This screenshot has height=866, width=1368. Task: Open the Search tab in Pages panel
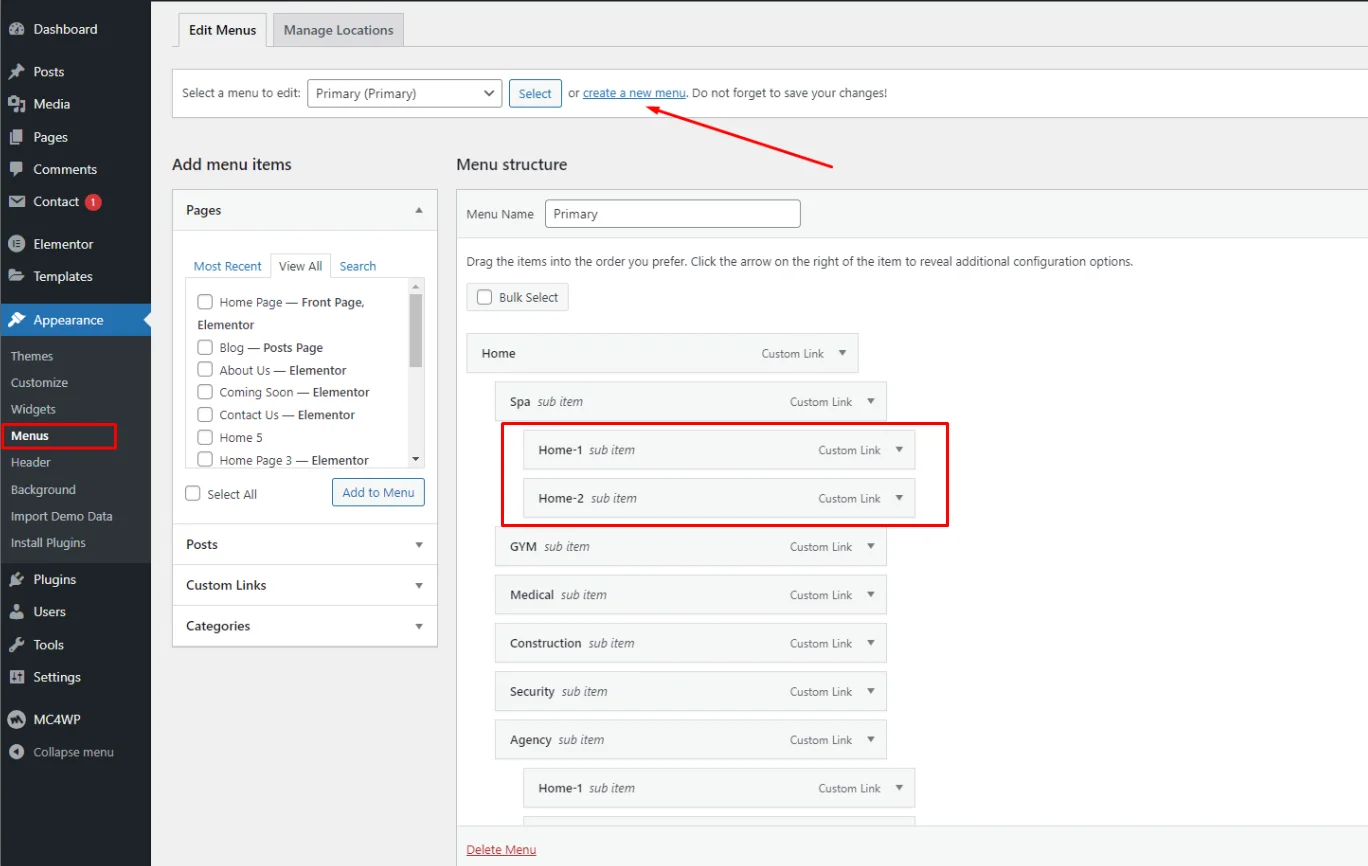click(357, 266)
